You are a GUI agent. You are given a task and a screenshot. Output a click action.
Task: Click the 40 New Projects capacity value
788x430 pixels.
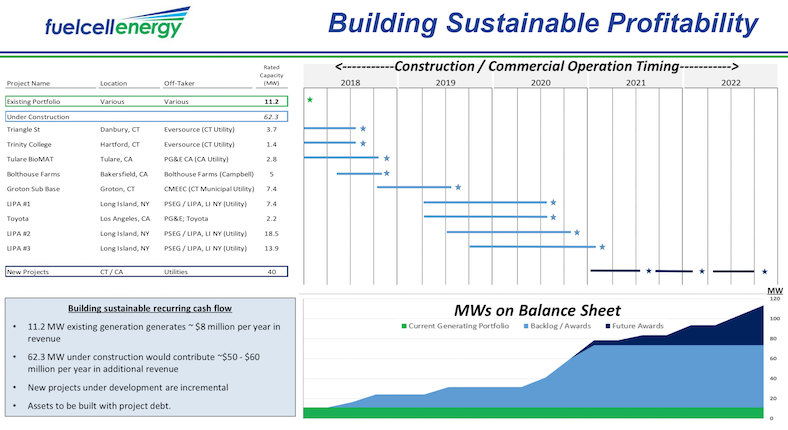coord(272,272)
